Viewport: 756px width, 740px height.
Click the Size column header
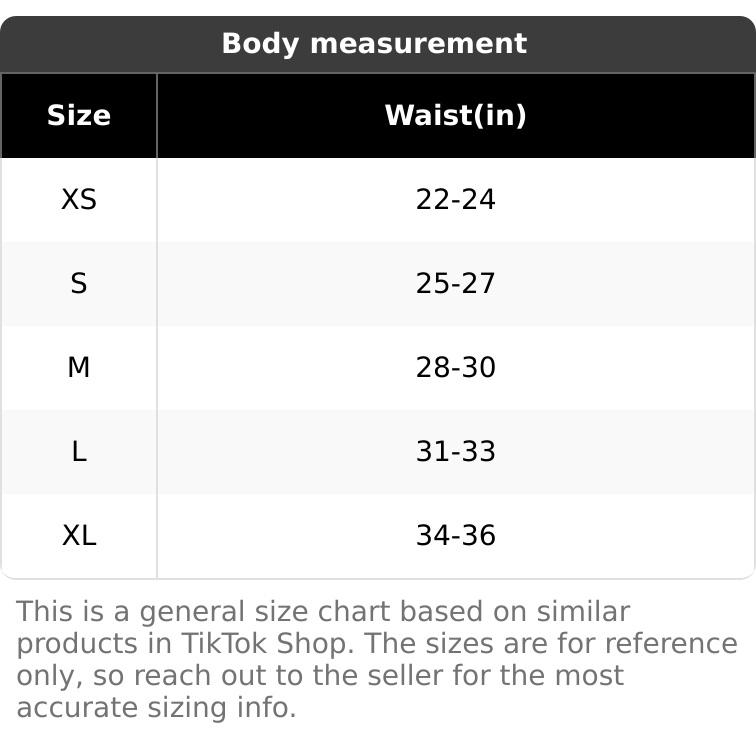coord(78,116)
